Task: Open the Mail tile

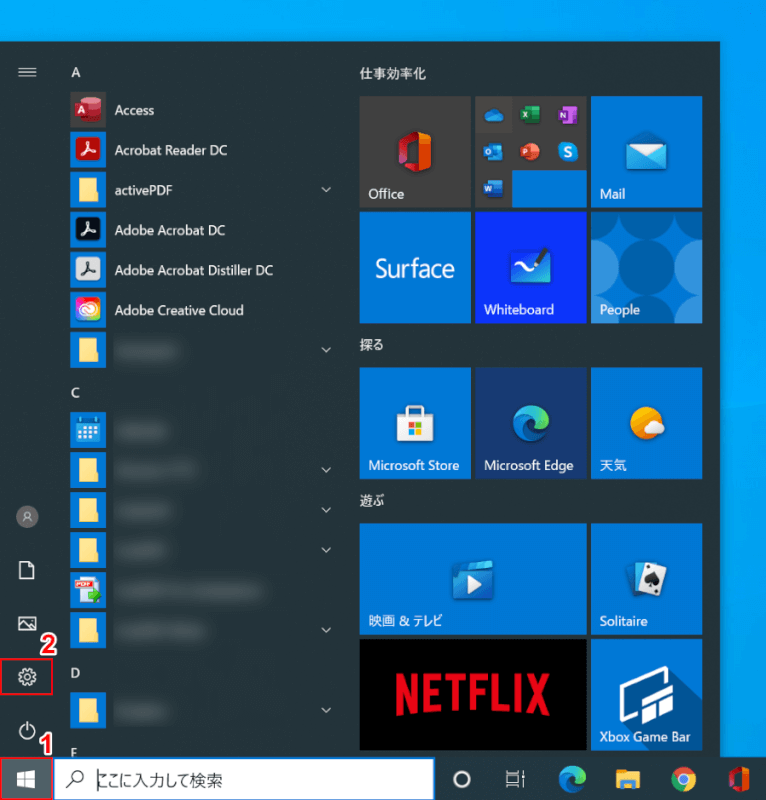Action: click(x=646, y=152)
